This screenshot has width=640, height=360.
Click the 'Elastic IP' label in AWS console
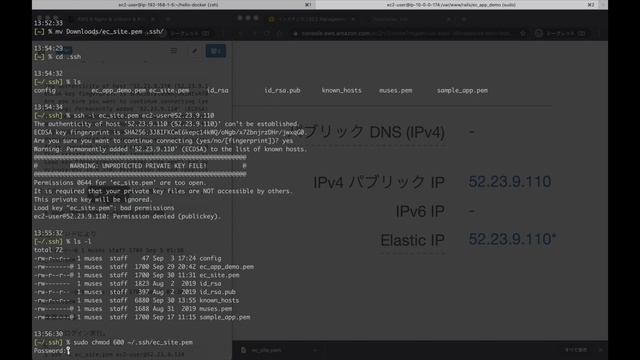pos(412,240)
